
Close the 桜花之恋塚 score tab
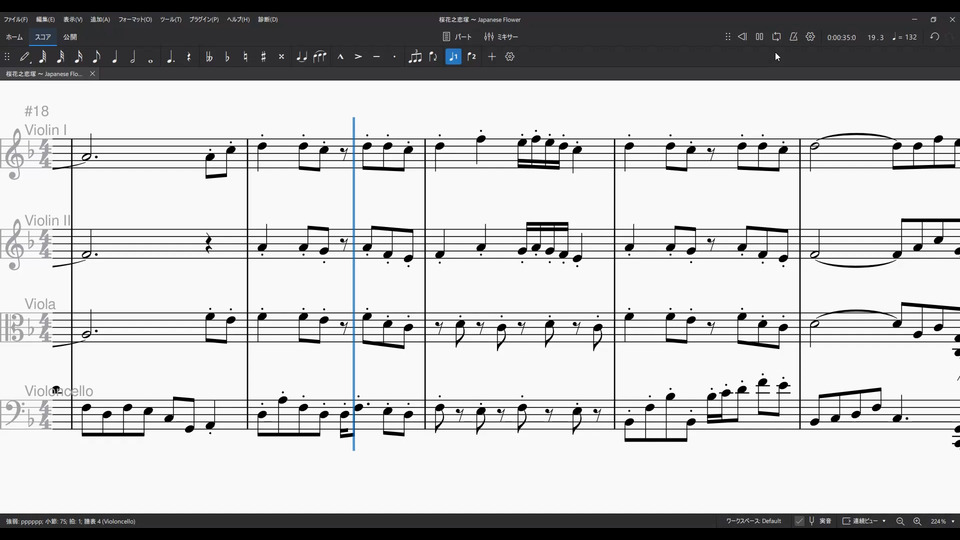[x=92, y=73]
